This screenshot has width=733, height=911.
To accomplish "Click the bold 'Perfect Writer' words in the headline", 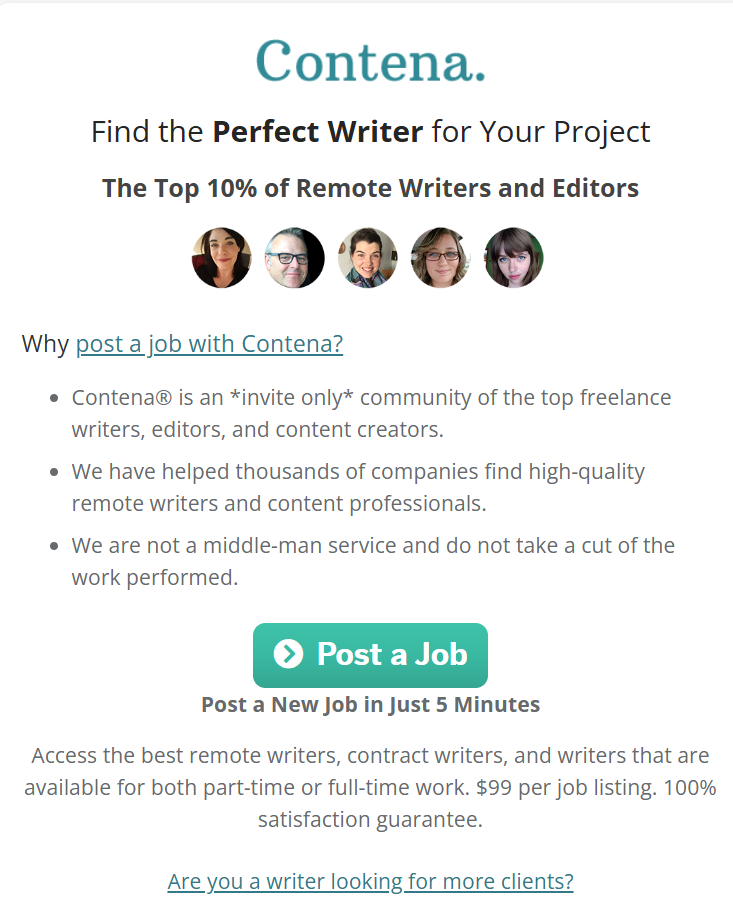I will (318, 131).
